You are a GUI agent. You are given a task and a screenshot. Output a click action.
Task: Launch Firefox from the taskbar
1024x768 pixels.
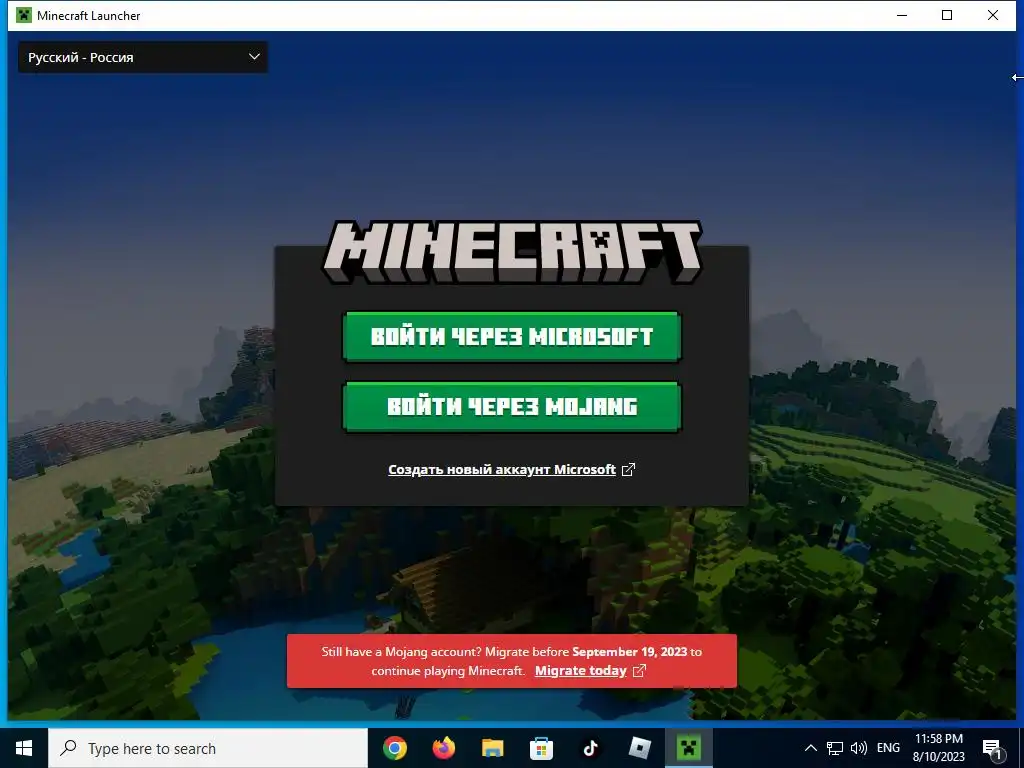444,748
